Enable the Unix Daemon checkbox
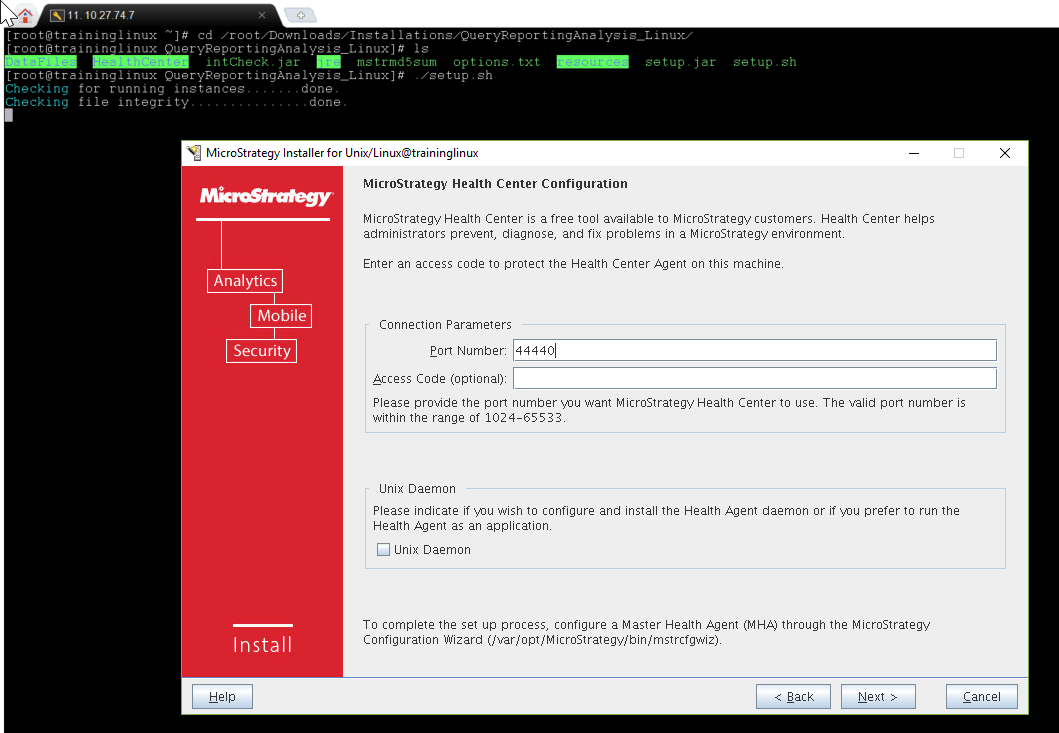This screenshot has width=1059, height=733. point(384,550)
